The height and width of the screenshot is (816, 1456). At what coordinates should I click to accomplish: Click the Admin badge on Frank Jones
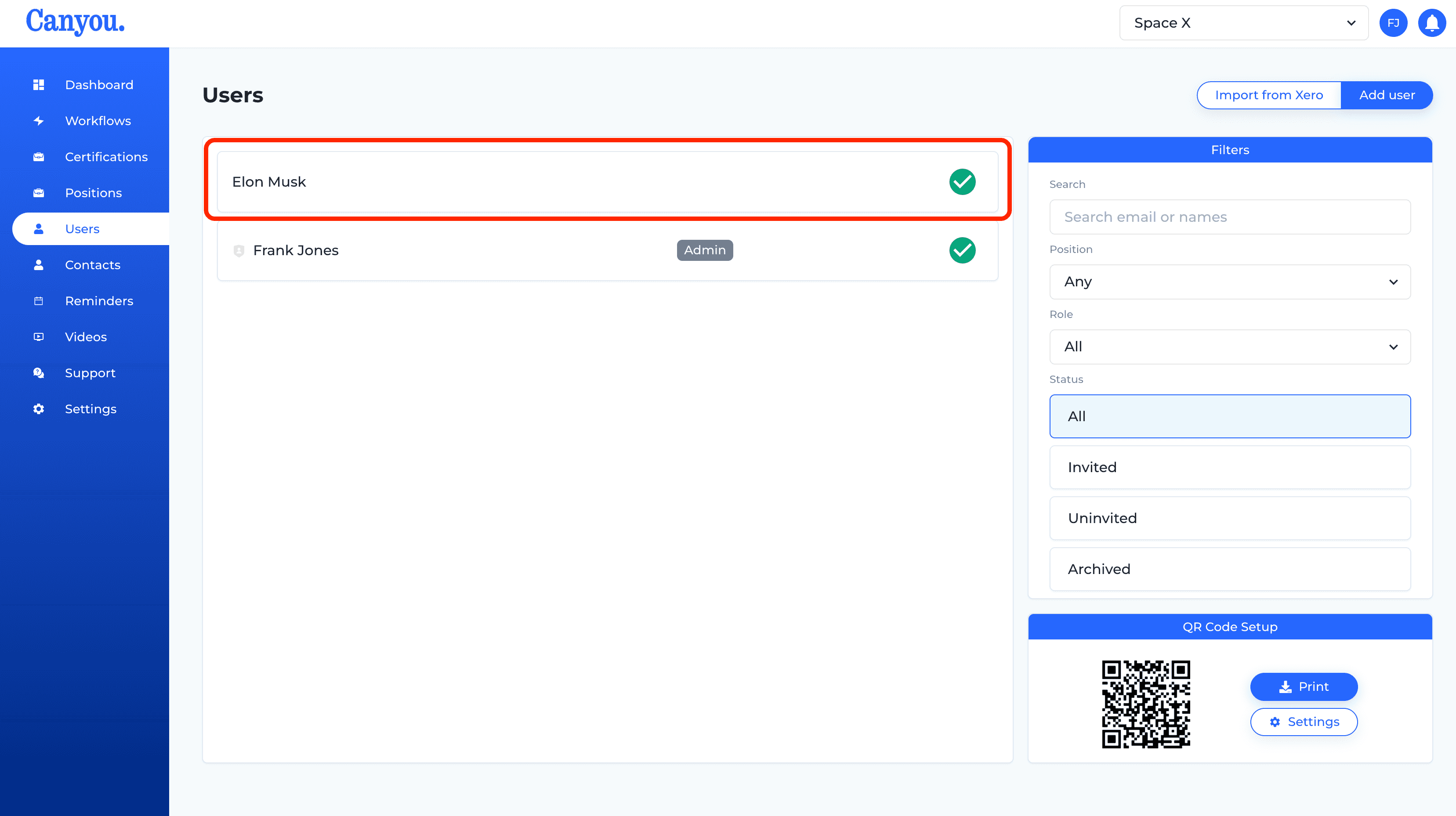click(x=705, y=250)
